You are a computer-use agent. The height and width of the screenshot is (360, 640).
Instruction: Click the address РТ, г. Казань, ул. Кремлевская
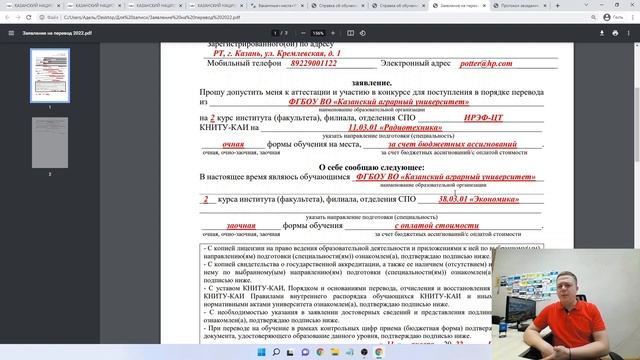[x=277, y=53]
